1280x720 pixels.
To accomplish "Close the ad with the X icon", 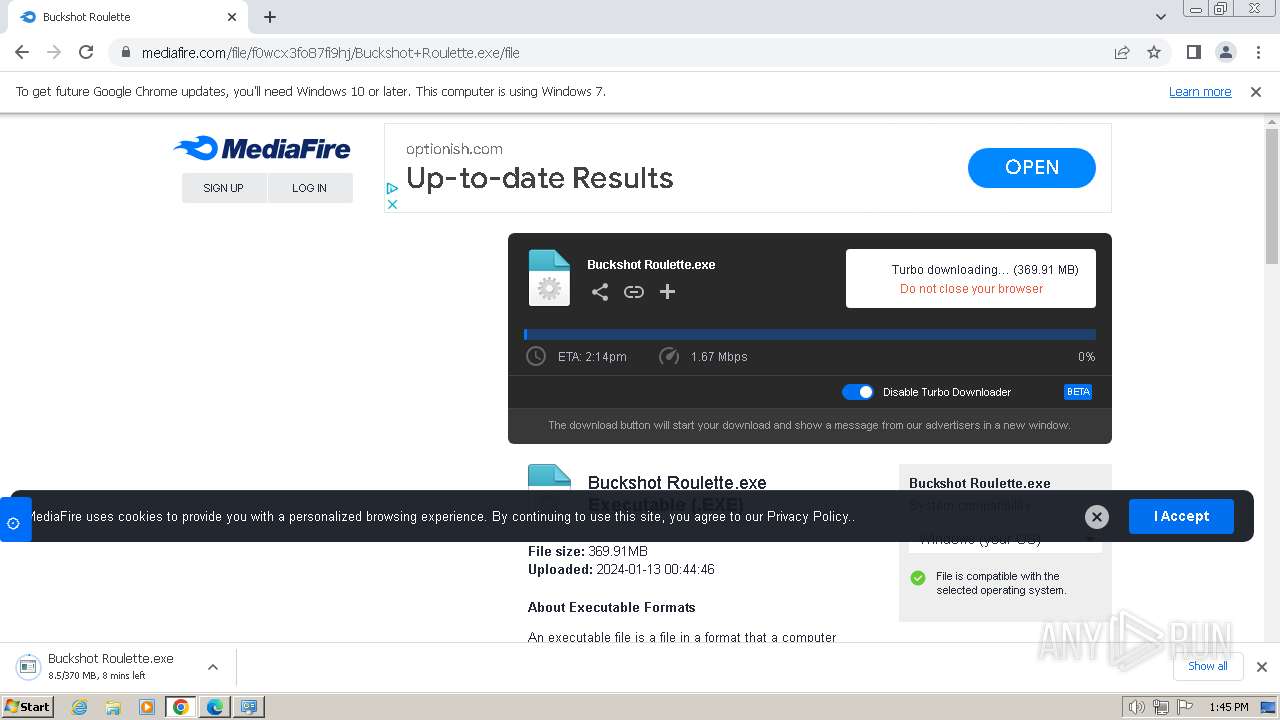I will coord(392,204).
